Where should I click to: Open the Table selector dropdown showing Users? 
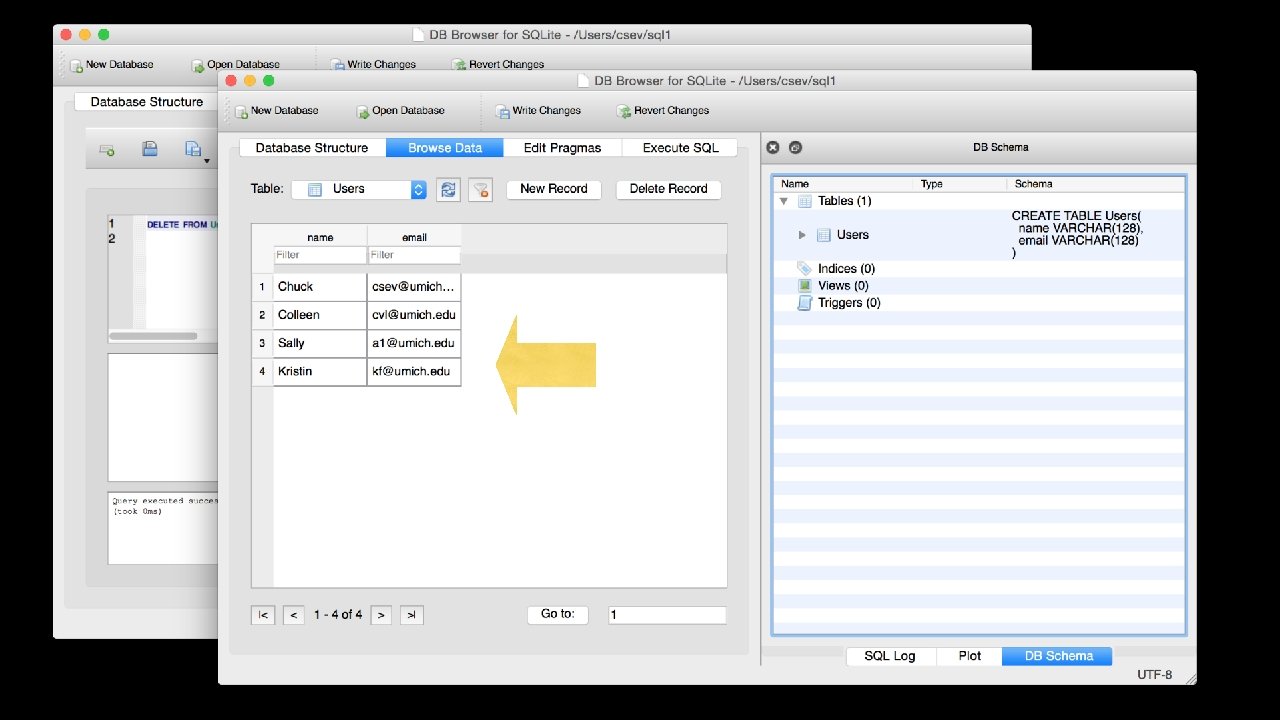coord(359,189)
